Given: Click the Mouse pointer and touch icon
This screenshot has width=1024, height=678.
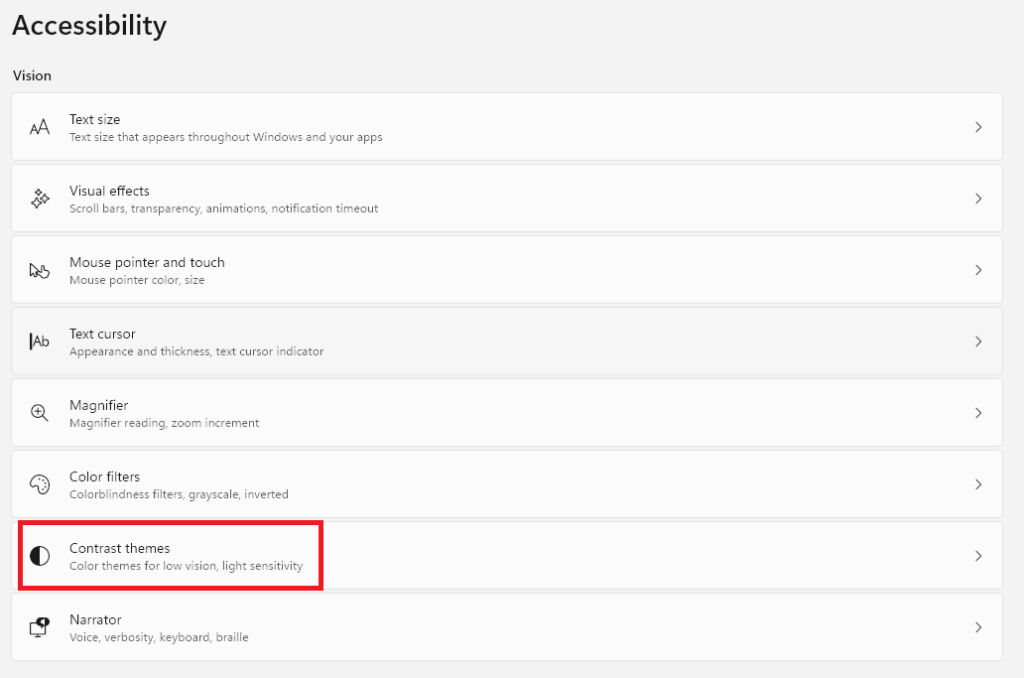Looking at the screenshot, I should [40, 270].
